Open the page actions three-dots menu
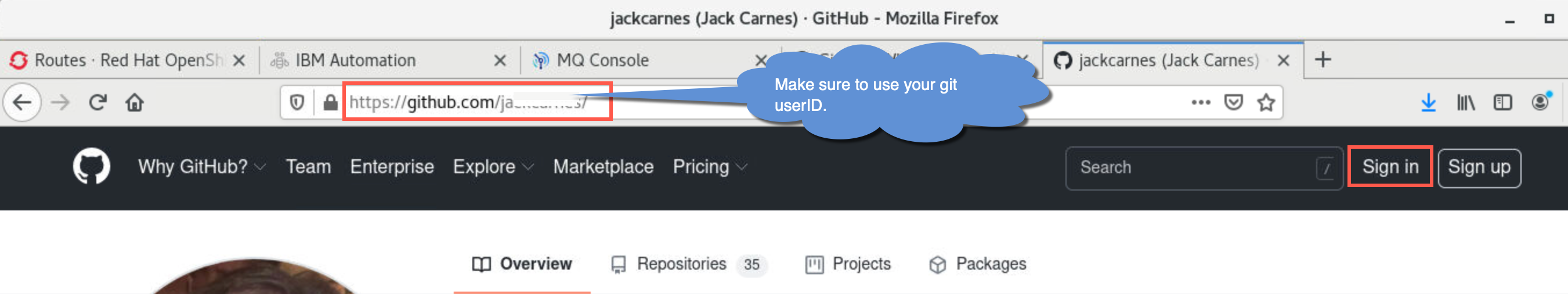The height and width of the screenshot is (294, 1568). click(x=1200, y=102)
